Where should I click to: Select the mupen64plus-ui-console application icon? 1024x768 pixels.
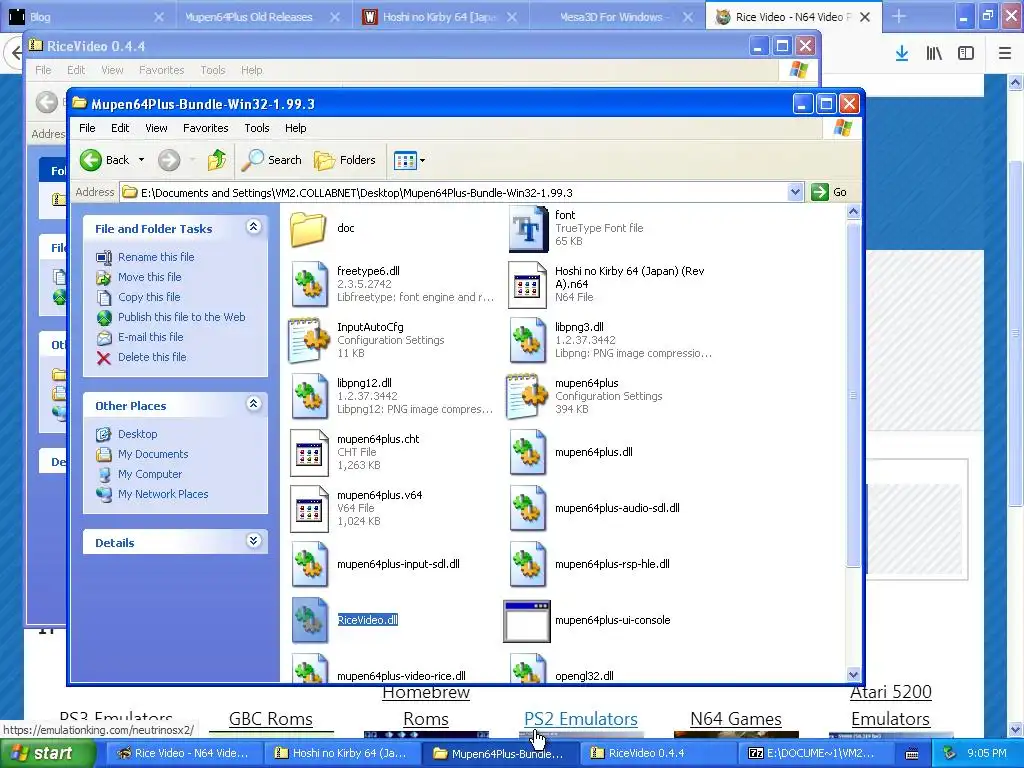pyautogui.click(x=527, y=621)
